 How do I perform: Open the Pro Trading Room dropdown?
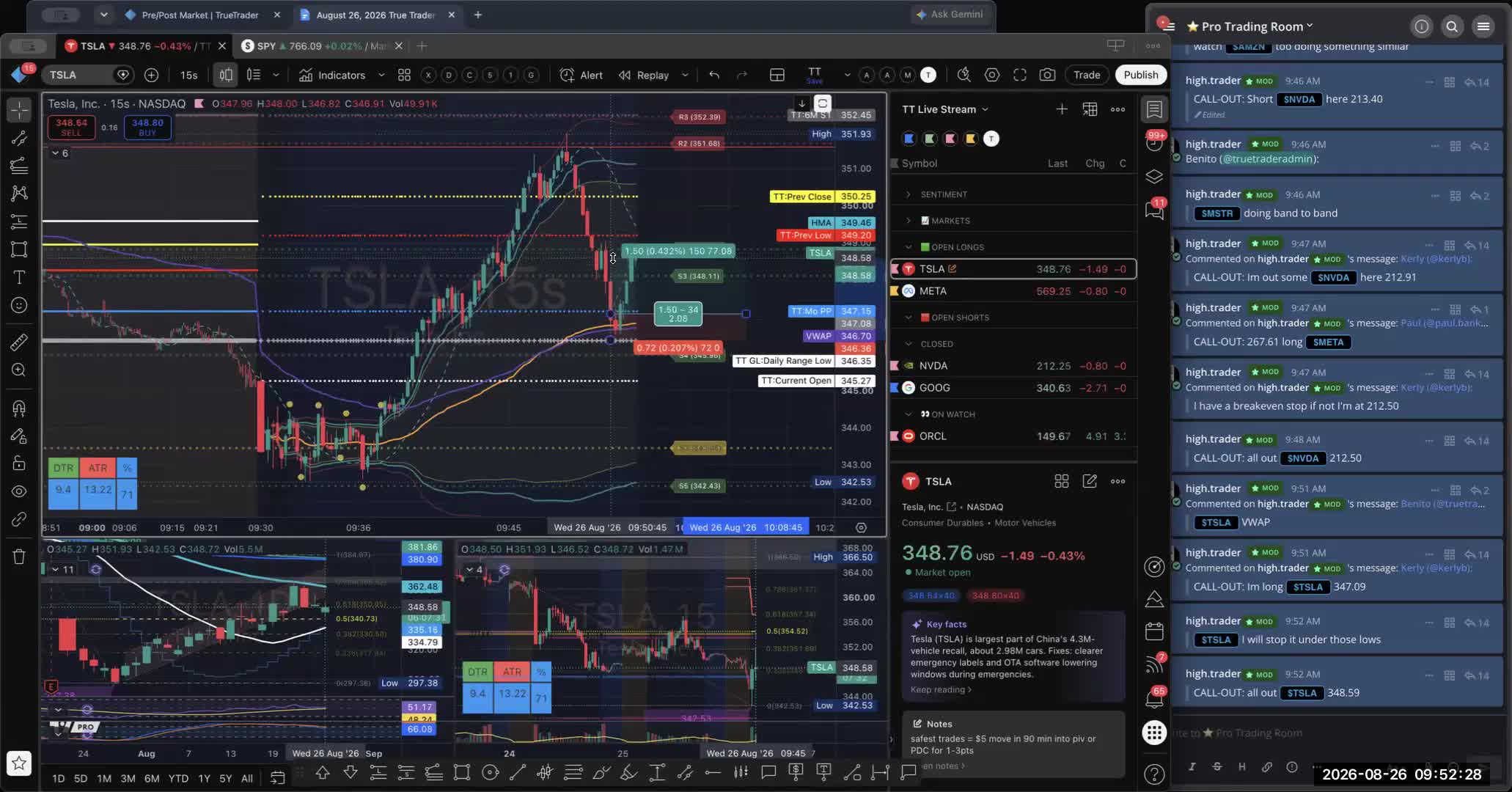click(1249, 26)
